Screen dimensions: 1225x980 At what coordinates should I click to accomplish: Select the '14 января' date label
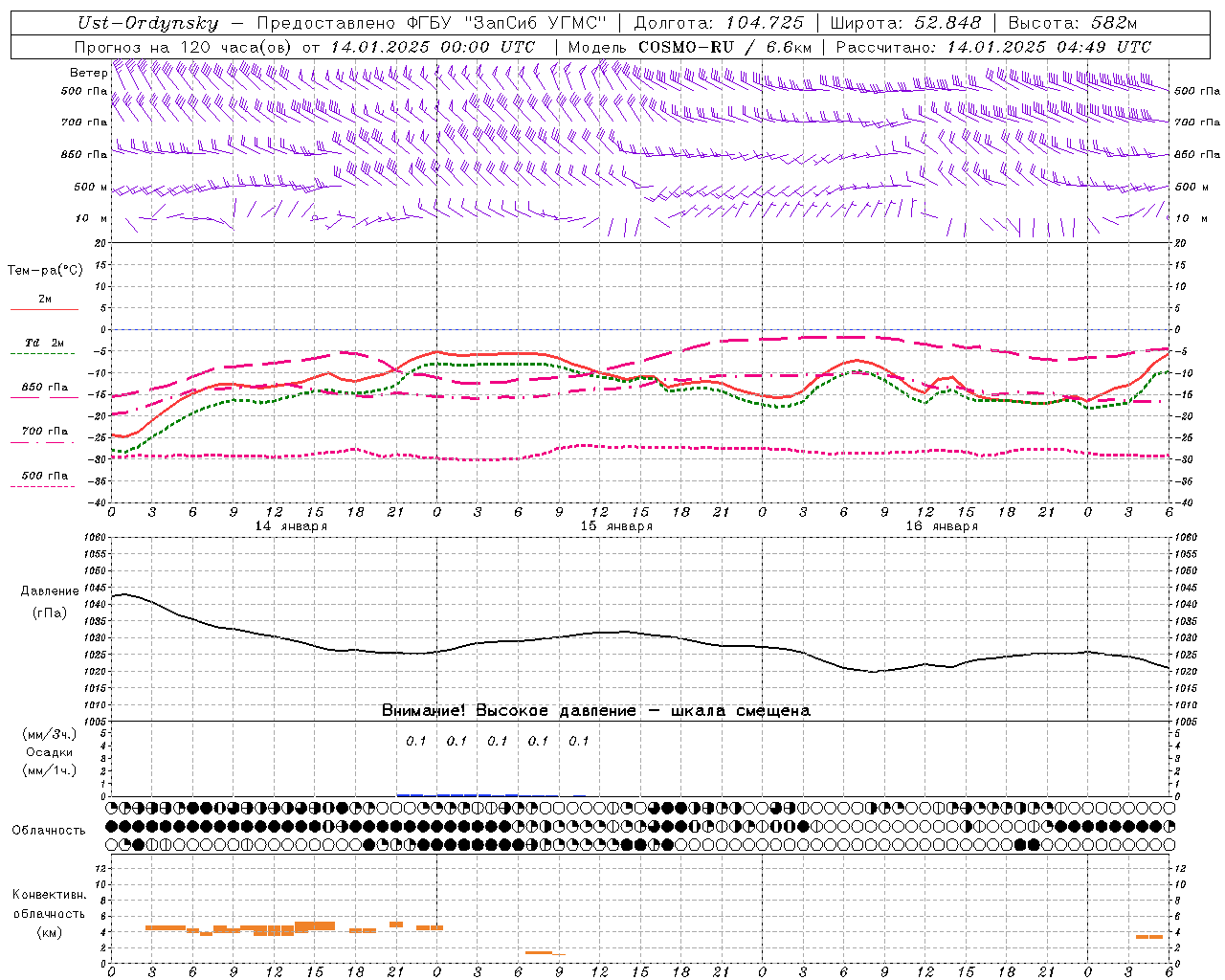pos(291,526)
